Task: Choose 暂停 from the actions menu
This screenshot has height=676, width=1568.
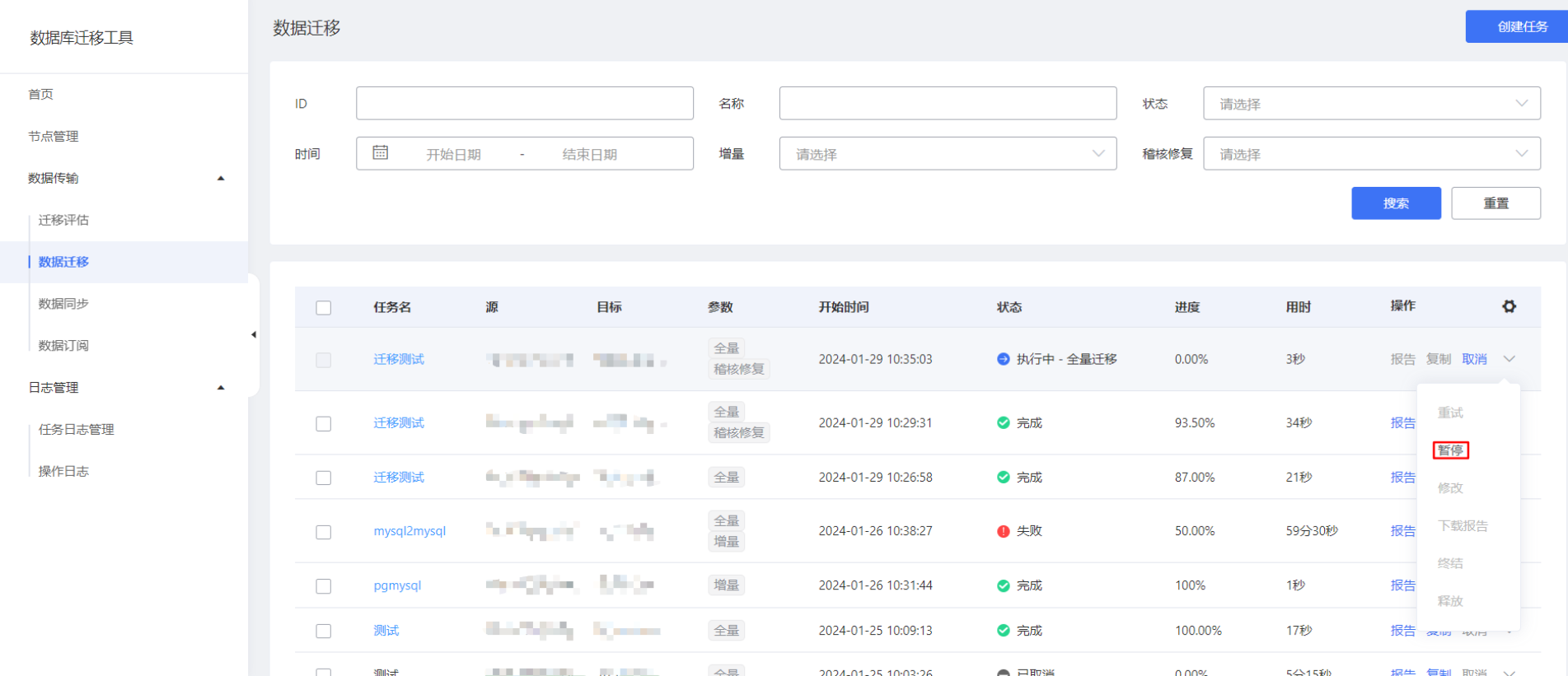Action: coord(1450,450)
